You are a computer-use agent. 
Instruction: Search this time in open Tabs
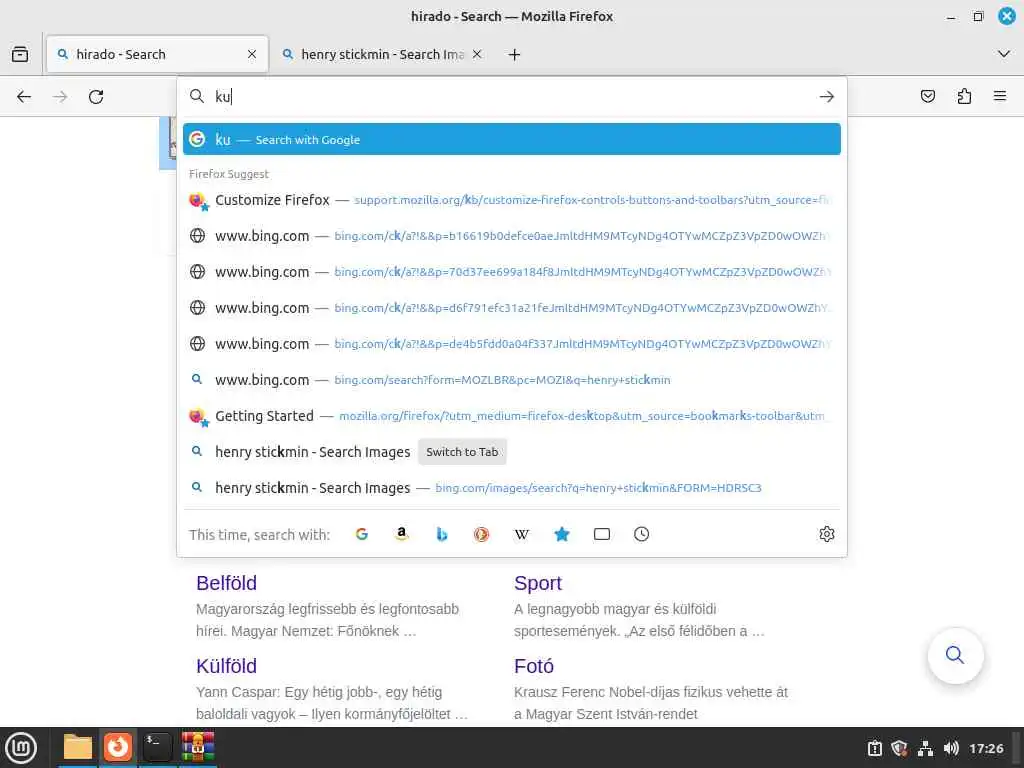pyautogui.click(x=601, y=534)
